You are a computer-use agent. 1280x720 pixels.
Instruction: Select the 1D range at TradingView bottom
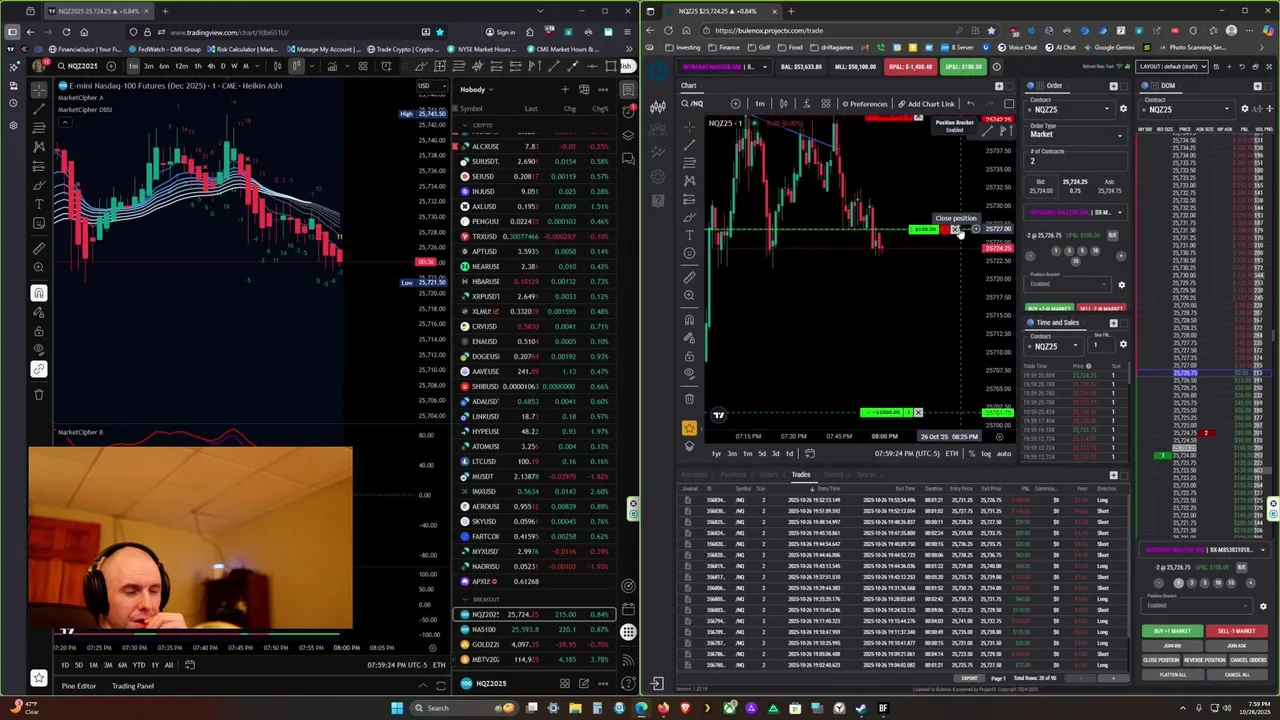click(65, 665)
